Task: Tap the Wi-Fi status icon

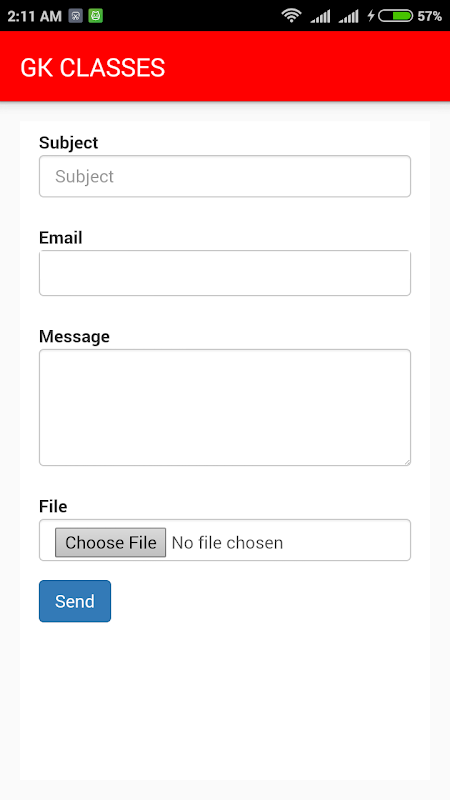Action: click(x=291, y=16)
